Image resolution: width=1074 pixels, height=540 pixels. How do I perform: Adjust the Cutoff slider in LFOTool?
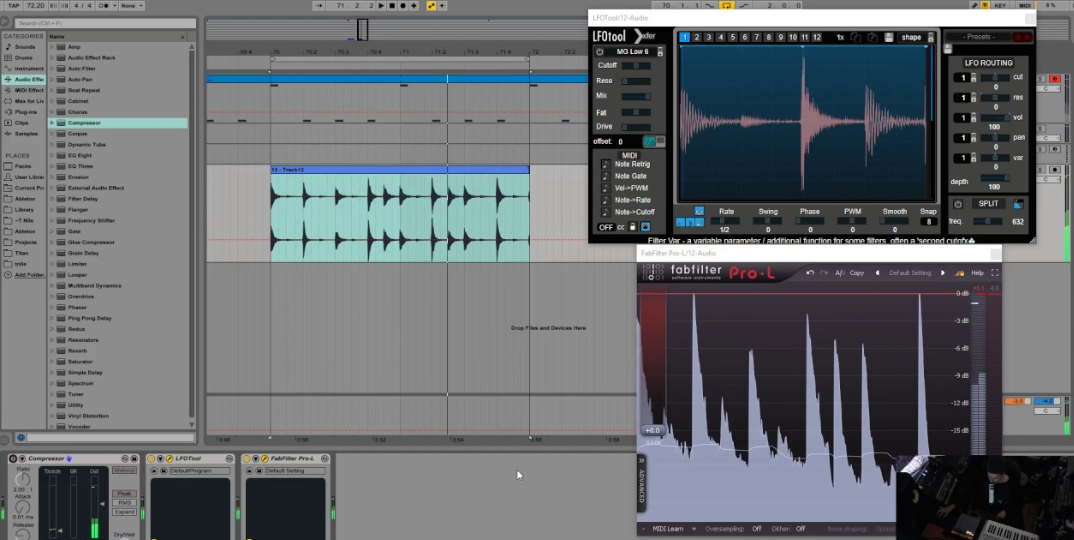[635, 66]
